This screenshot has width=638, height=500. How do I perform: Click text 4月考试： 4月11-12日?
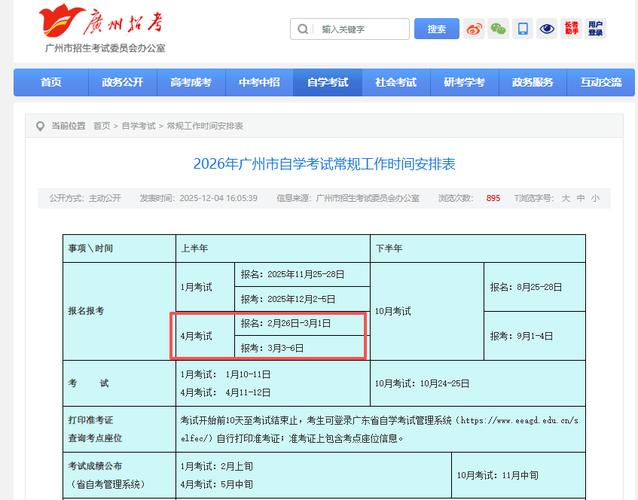click(225, 393)
